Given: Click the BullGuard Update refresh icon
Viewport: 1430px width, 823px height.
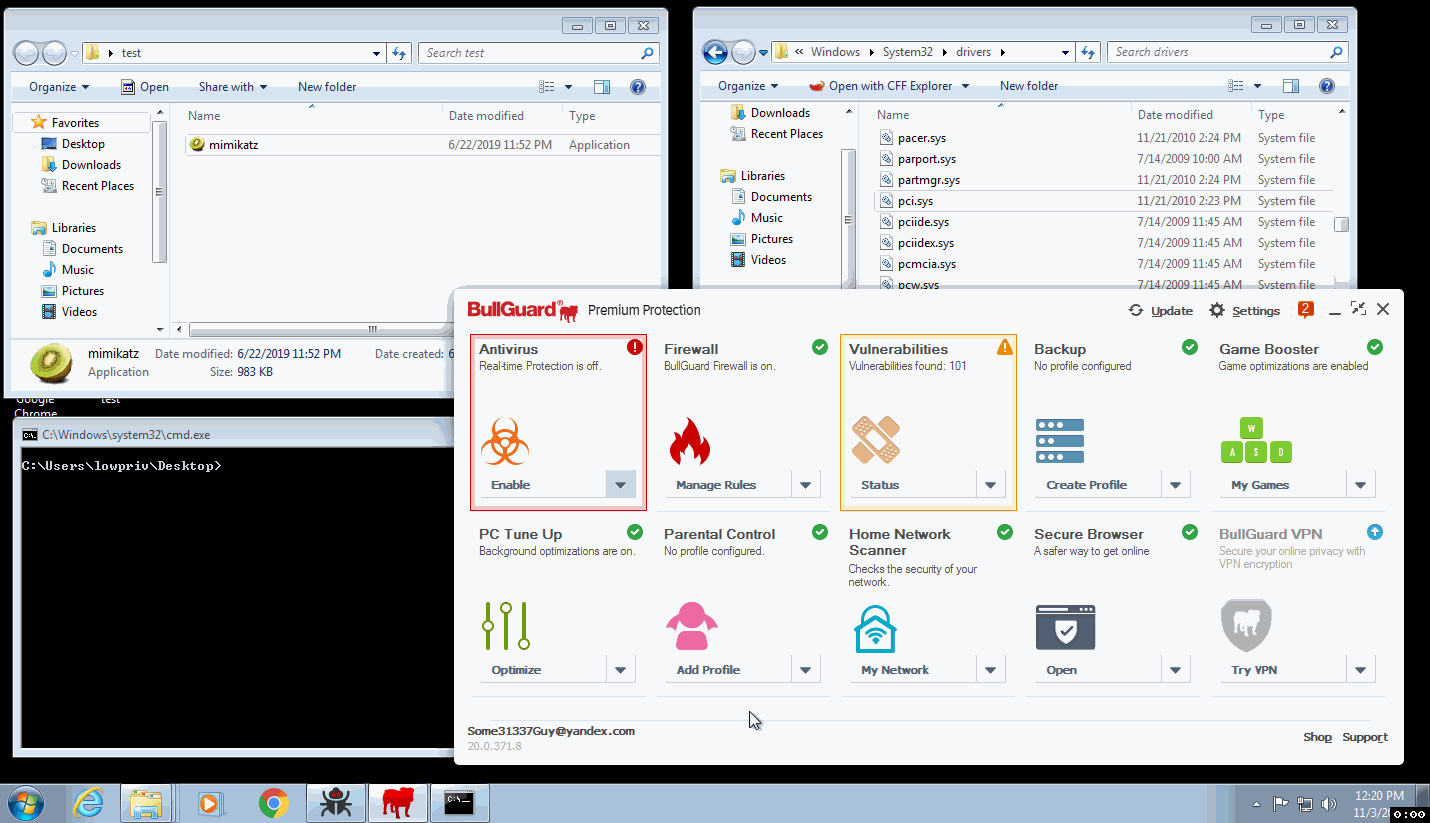Looking at the screenshot, I should click(1136, 310).
